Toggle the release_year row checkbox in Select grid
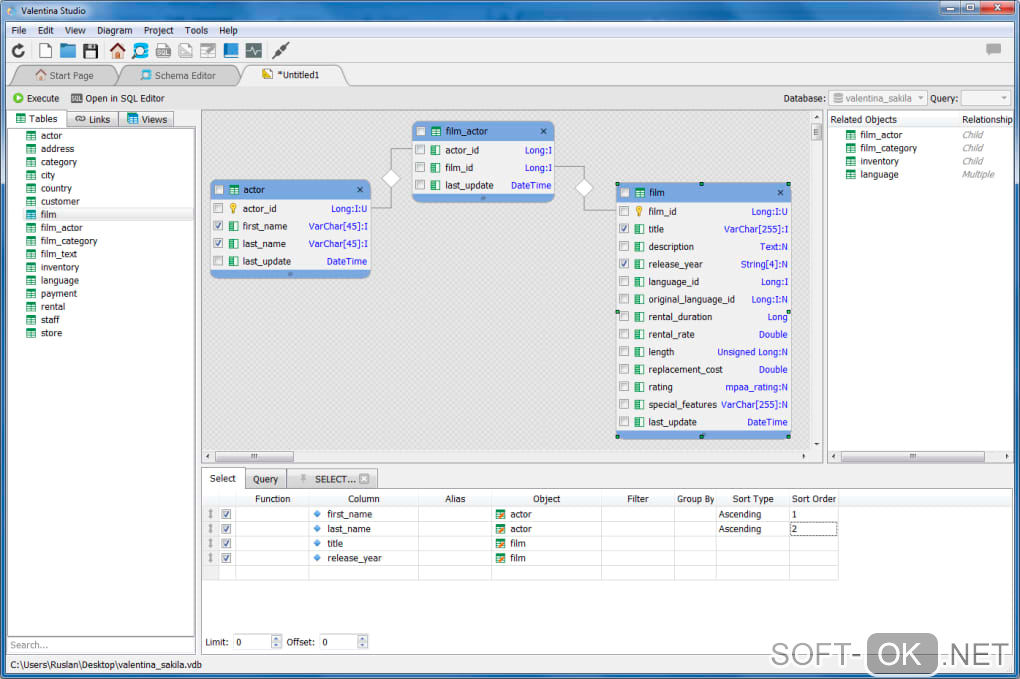The width and height of the screenshot is (1020, 679). 226,558
